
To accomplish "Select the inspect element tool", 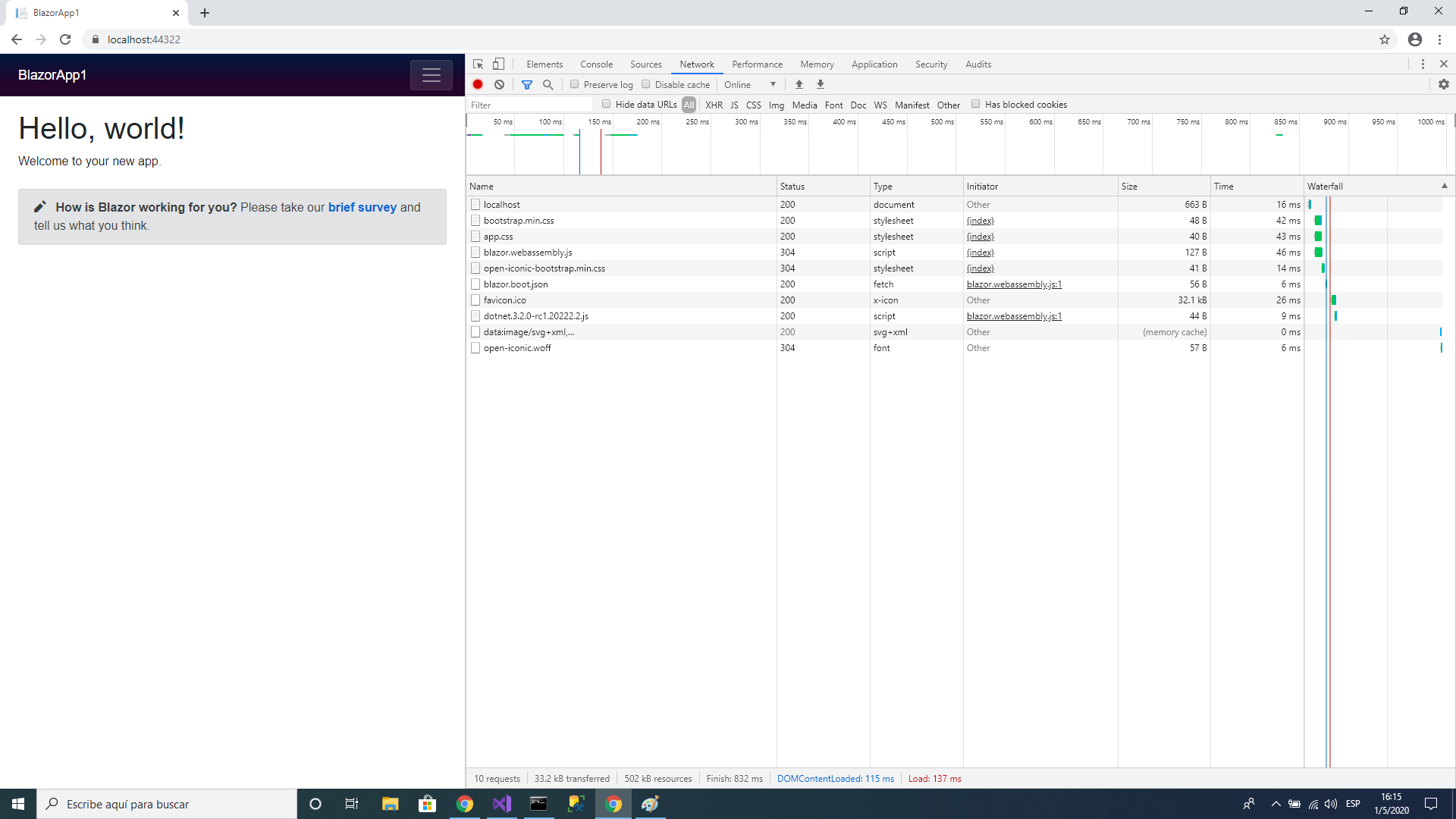I will [478, 64].
